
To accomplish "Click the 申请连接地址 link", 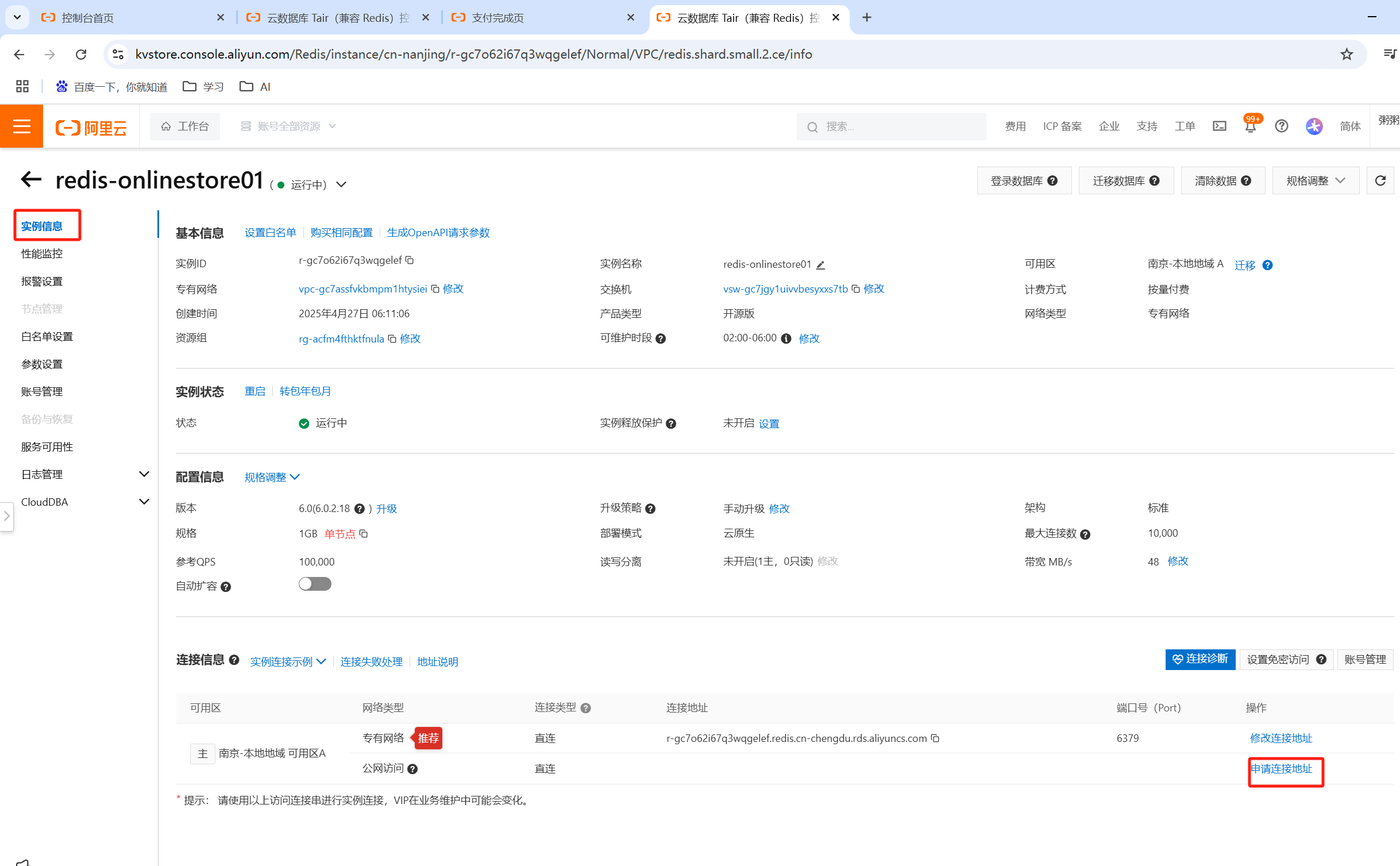I will click(x=1282, y=769).
